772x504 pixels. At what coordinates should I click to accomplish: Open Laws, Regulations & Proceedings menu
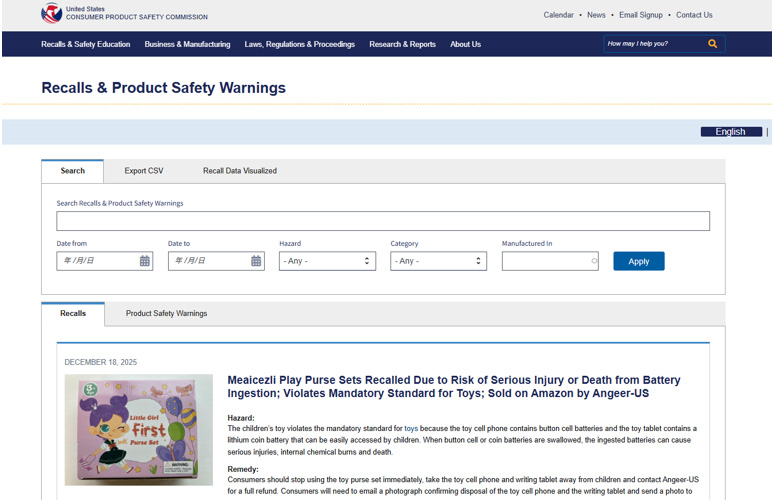(x=299, y=44)
